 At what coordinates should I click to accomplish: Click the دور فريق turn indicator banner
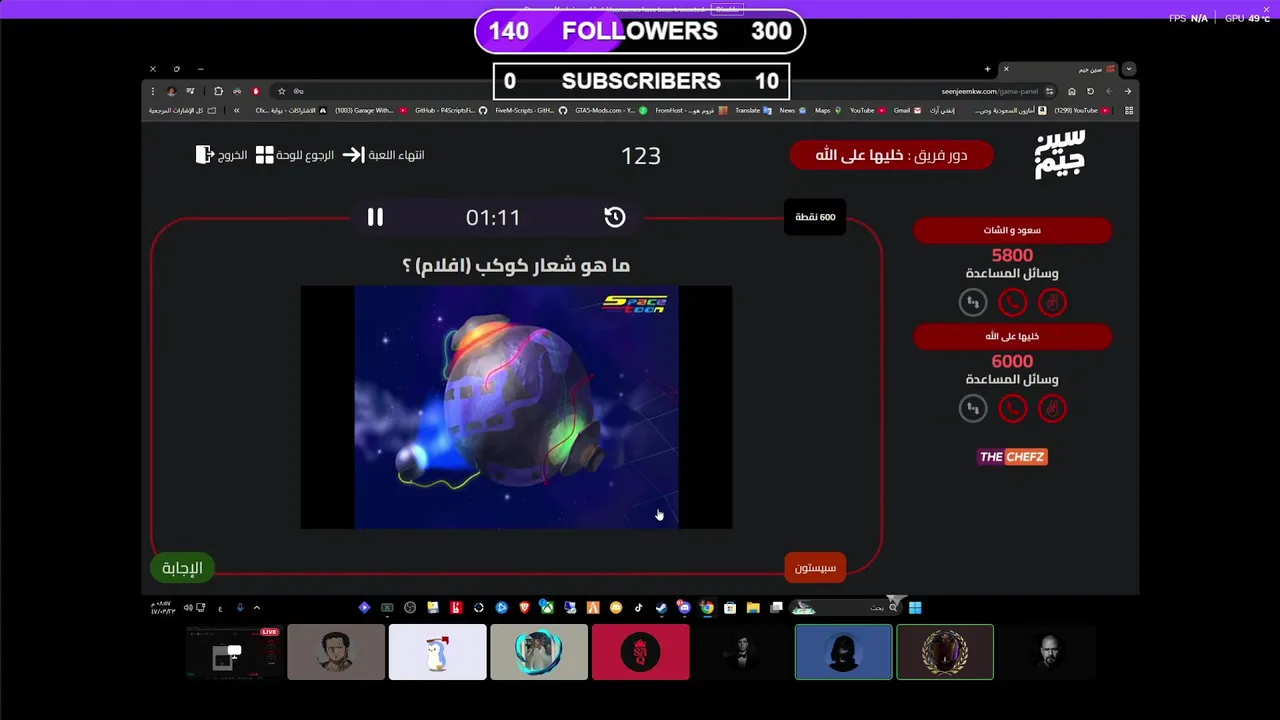click(x=891, y=155)
